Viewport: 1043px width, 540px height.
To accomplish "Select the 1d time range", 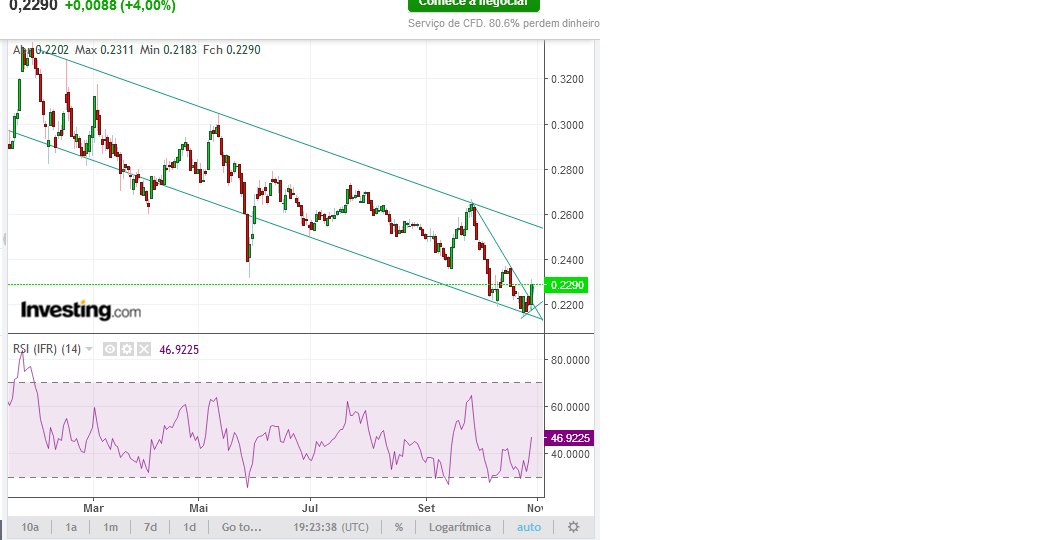I will [190, 527].
